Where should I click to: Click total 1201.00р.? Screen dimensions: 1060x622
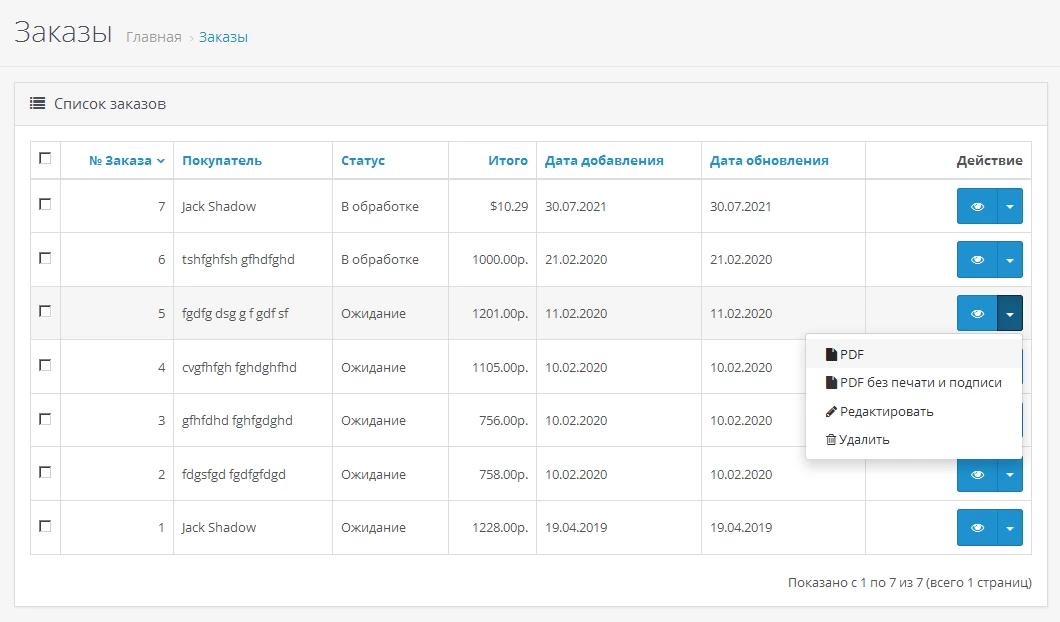tap(500, 314)
